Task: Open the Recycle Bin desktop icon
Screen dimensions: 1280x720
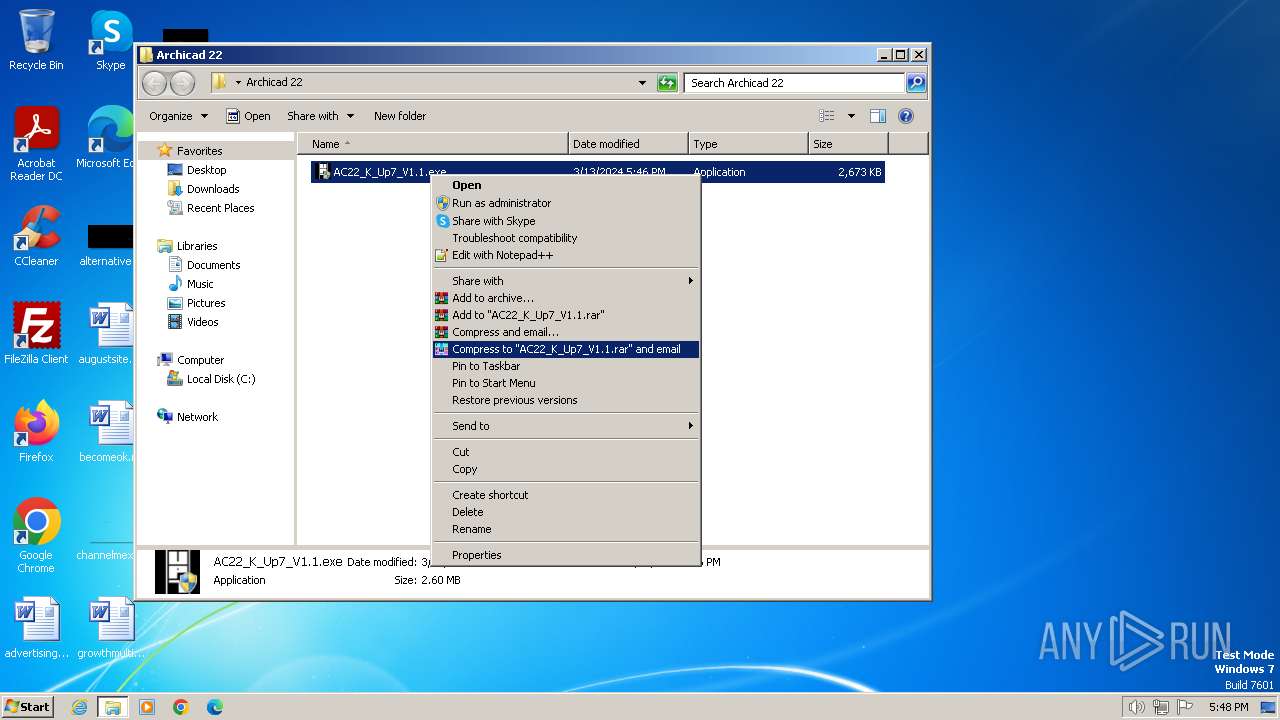Action: [x=36, y=40]
